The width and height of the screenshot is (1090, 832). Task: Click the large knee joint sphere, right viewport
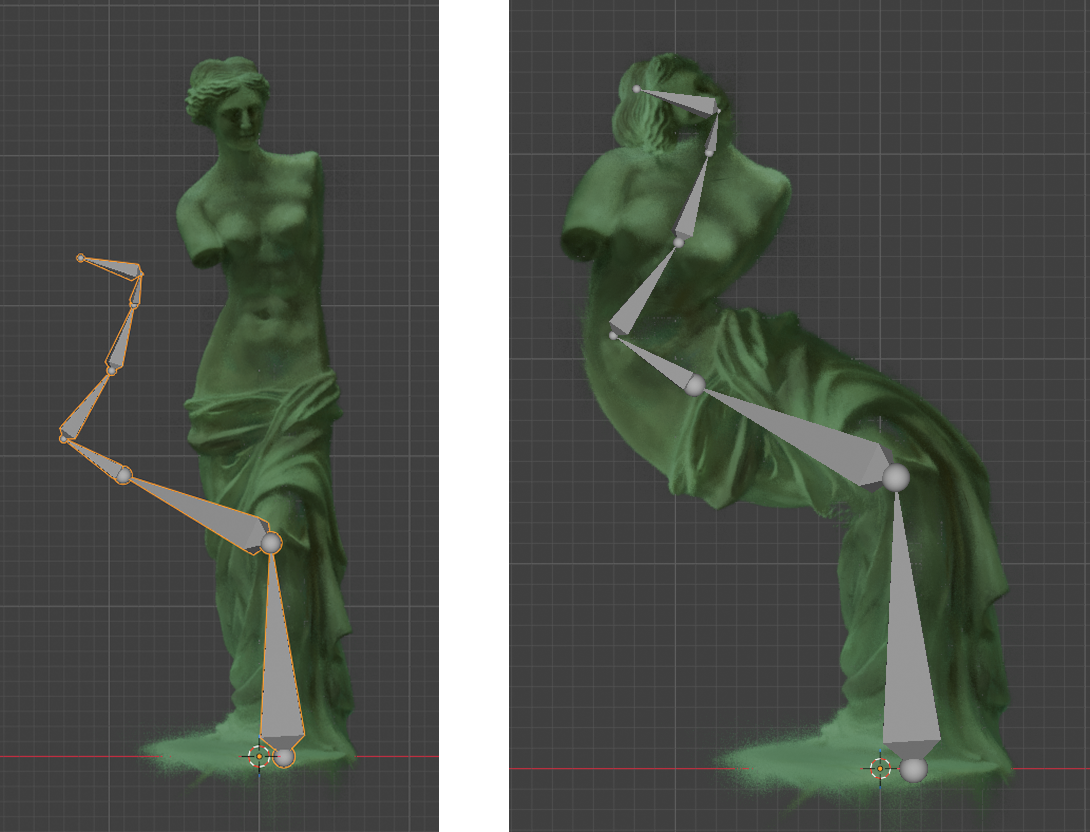[x=896, y=478]
